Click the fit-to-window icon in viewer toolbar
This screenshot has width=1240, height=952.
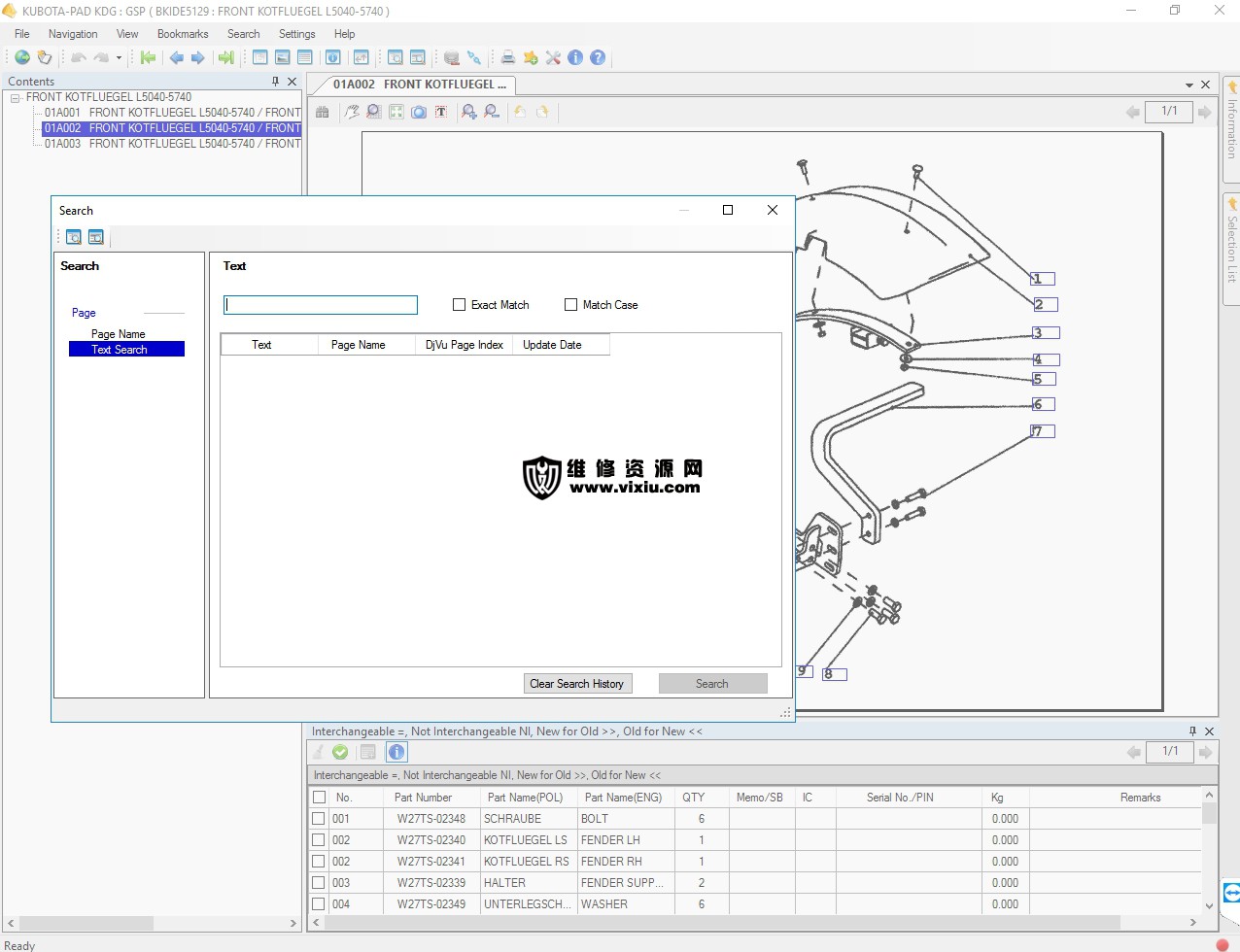pyautogui.click(x=396, y=112)
